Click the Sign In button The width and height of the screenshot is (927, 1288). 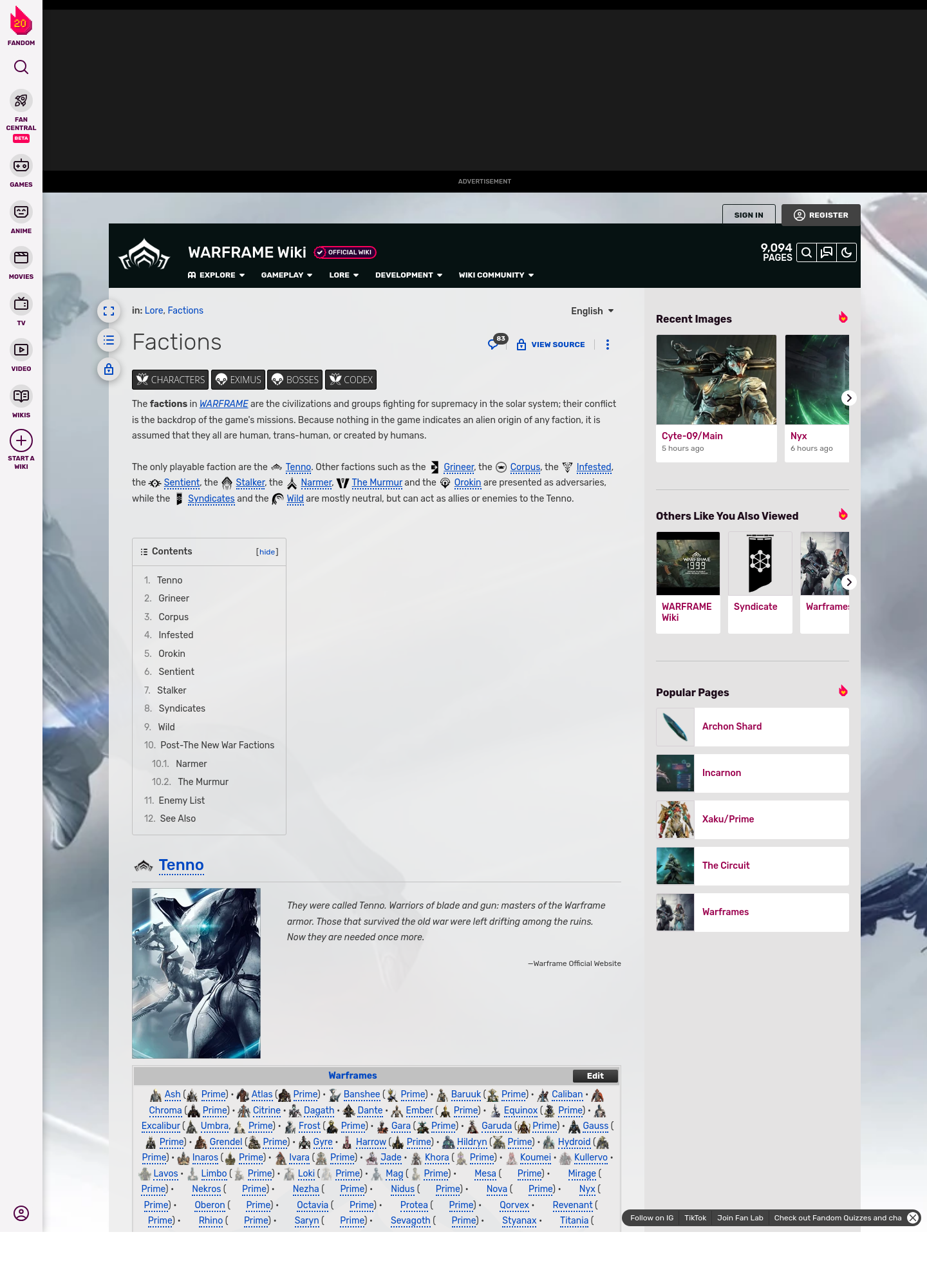click(x=749, y=215)
